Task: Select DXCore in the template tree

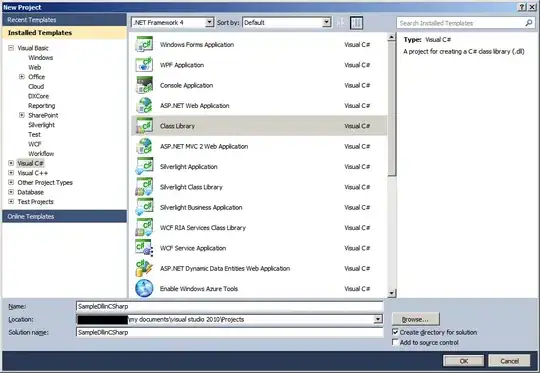Action: pos(39,96)
